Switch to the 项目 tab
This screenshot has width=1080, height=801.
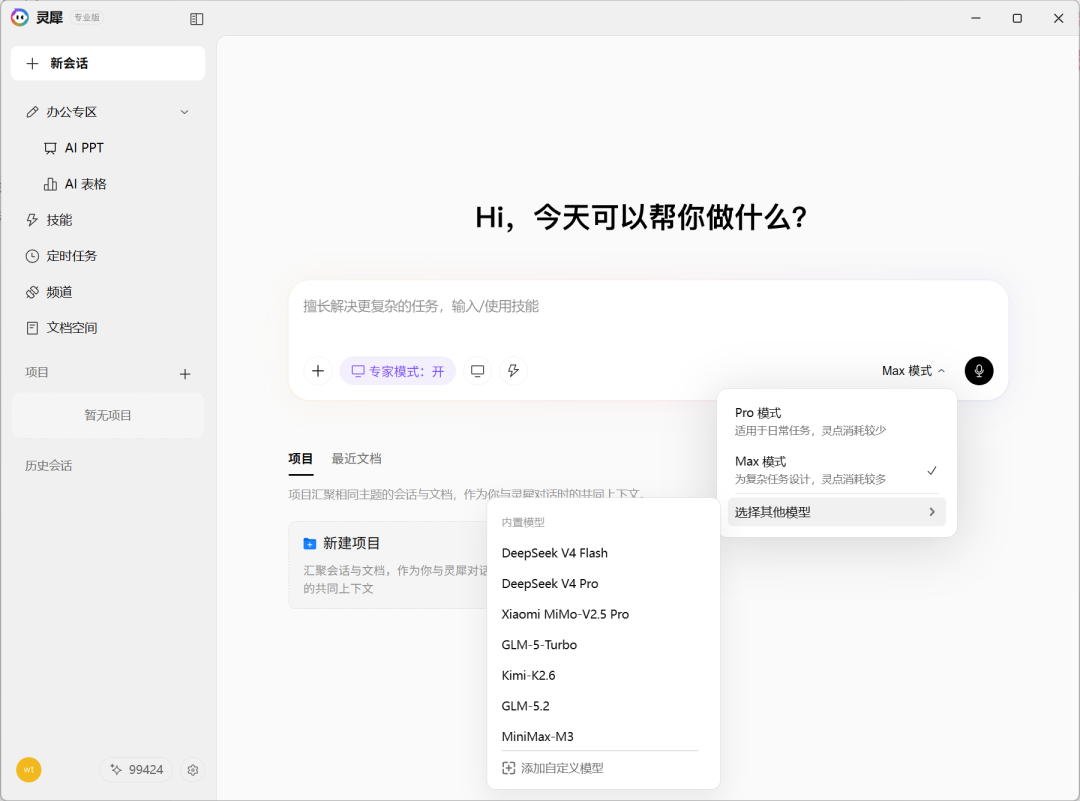(300, 459)
